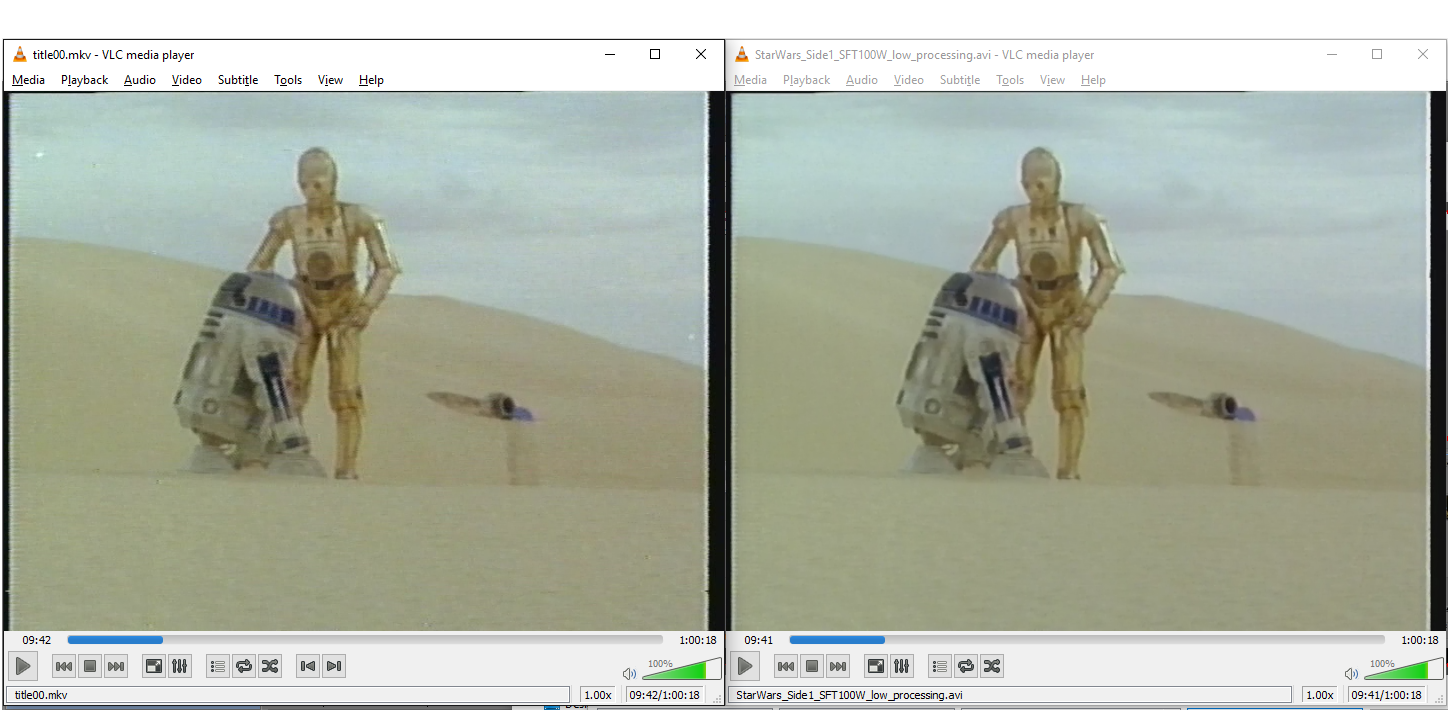Open Playback menu in title00.mkv window

pos(84,80)
